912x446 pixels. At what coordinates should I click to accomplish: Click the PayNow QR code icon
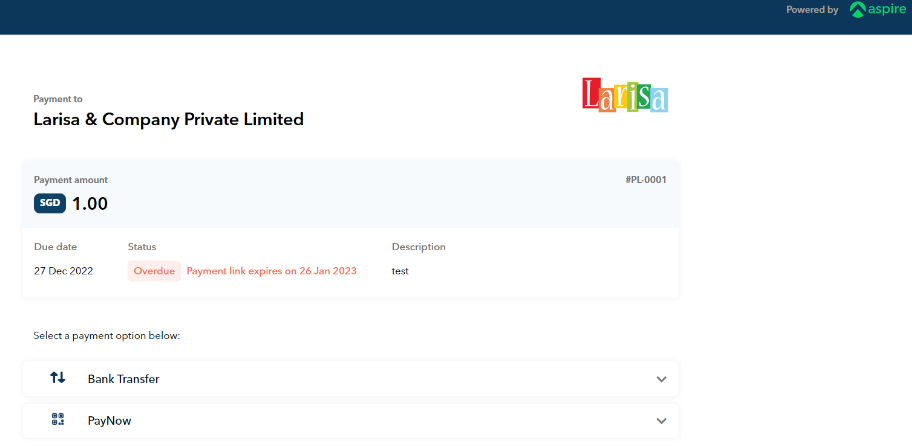[58, 420]
